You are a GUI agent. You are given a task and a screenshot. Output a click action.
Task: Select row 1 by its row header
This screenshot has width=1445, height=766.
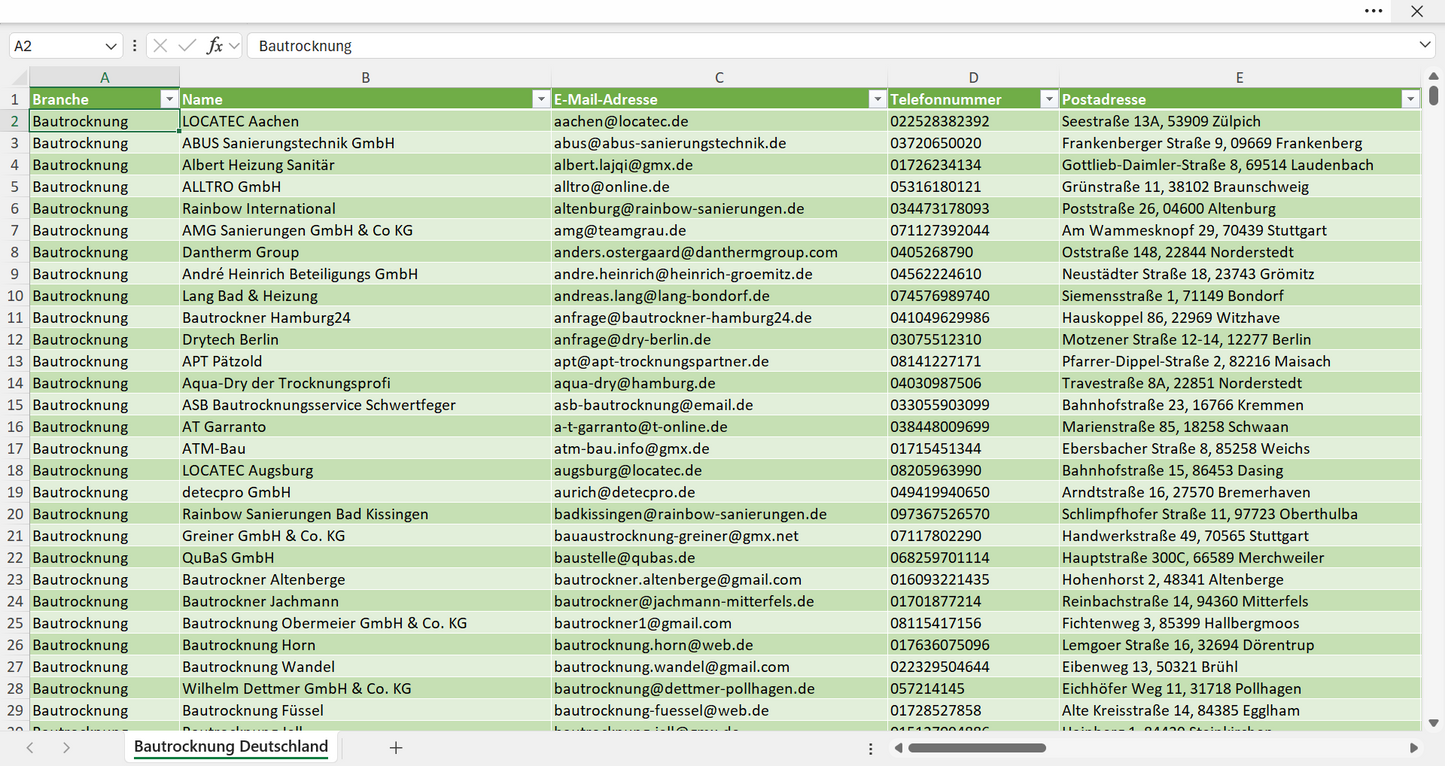[15, 99]
